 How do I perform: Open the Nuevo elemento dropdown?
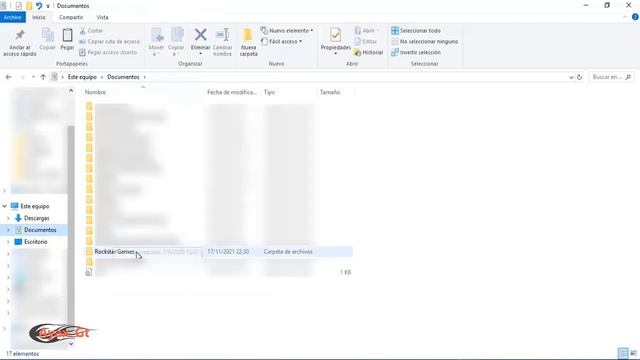pyautogui.click(x=287, y=31)
